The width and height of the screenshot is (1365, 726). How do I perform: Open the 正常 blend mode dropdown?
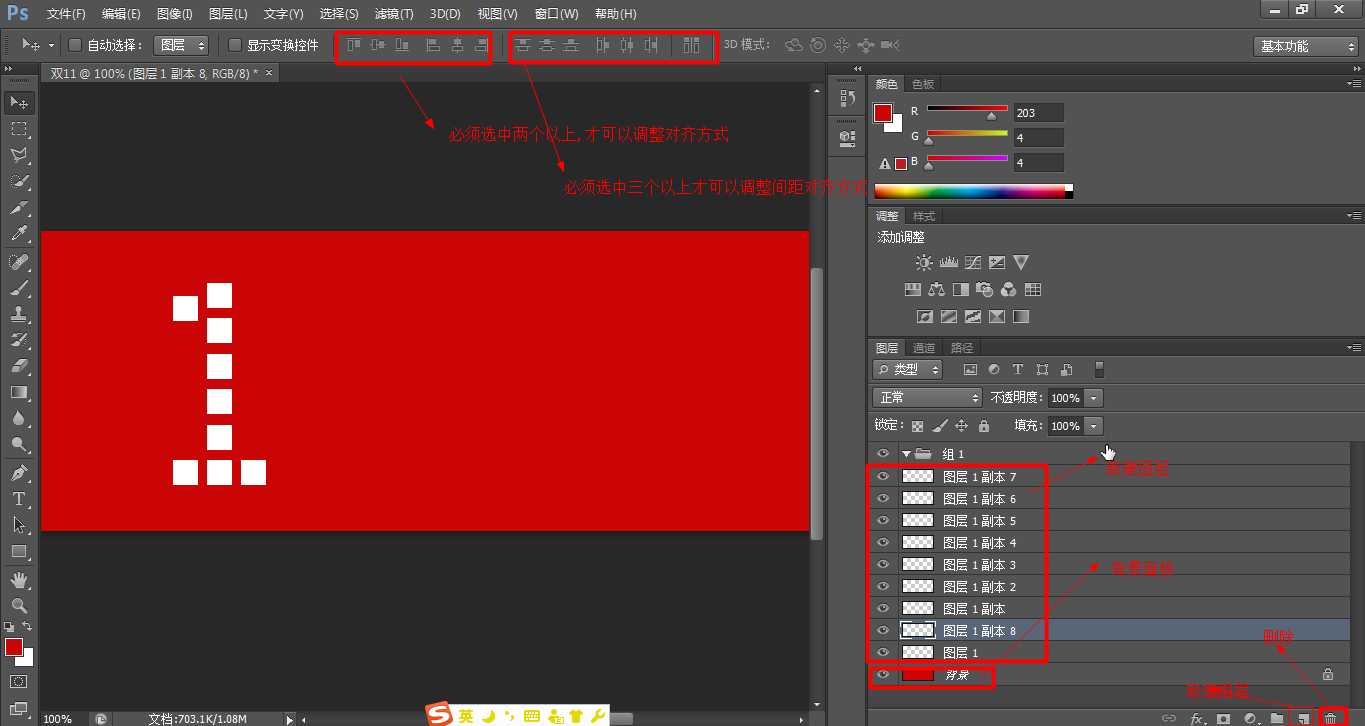(928, 398)
